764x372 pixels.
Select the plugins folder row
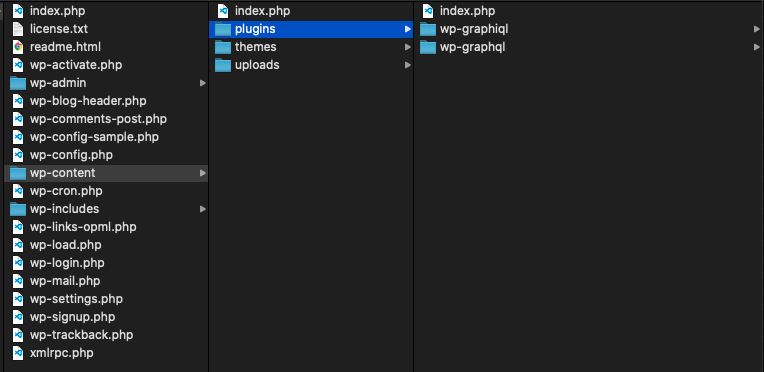point(311,29)
